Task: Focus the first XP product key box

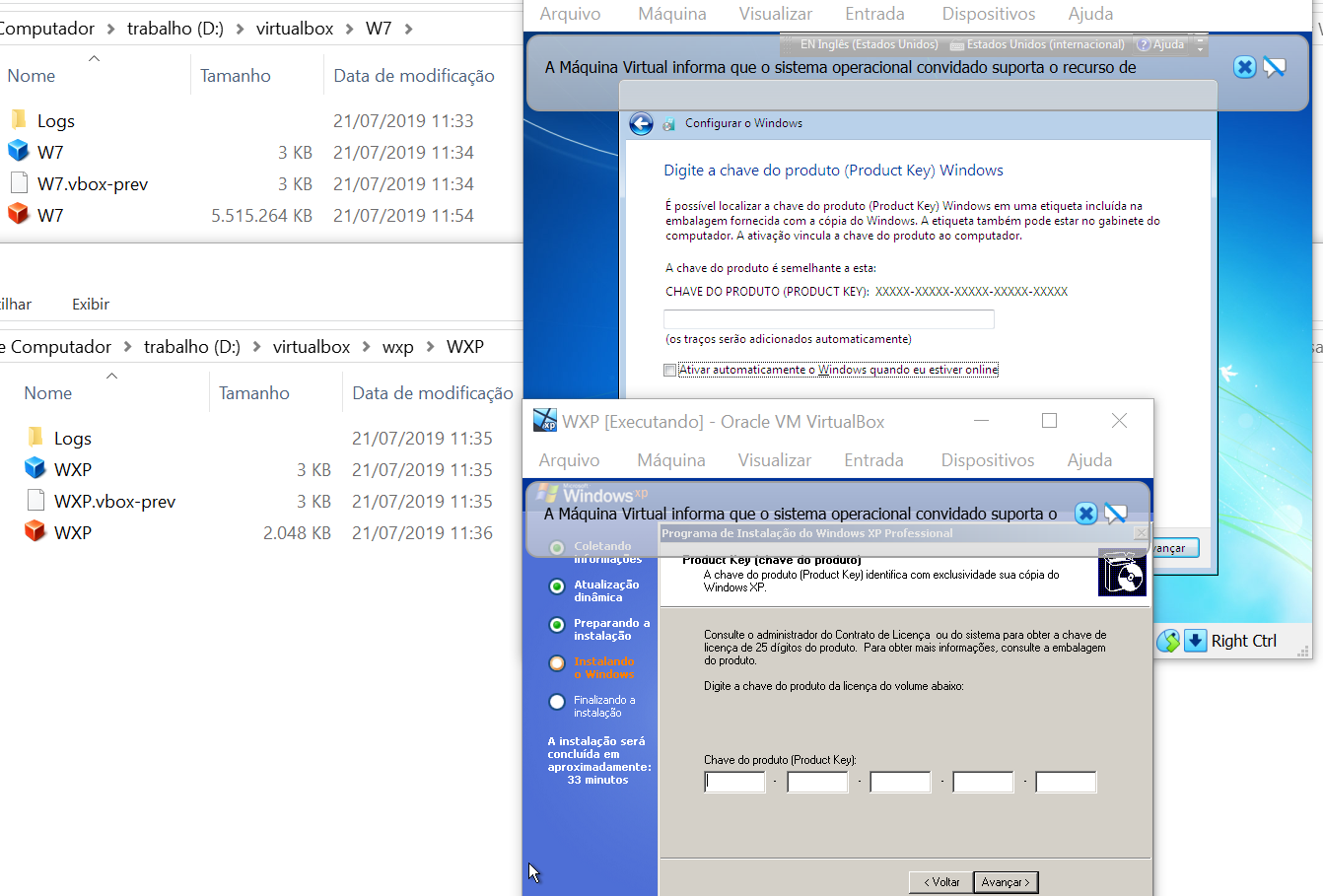Action: [x=734, y=782]
